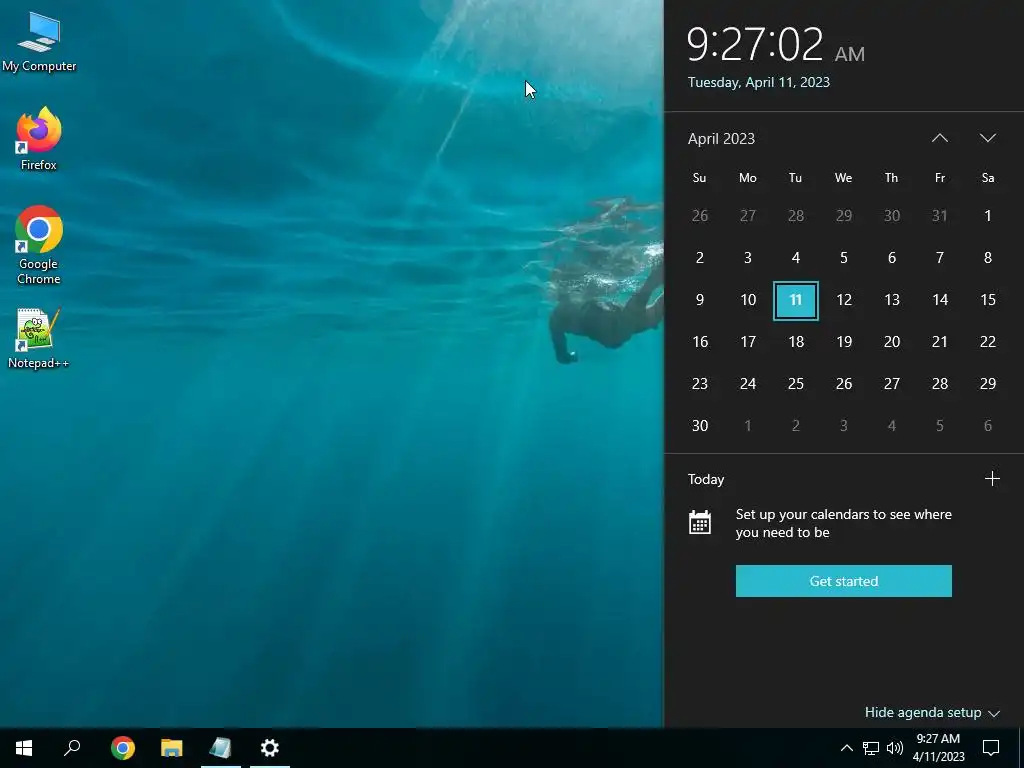
Task: Click the Today agenda heading
Action: tap(706, 479)
